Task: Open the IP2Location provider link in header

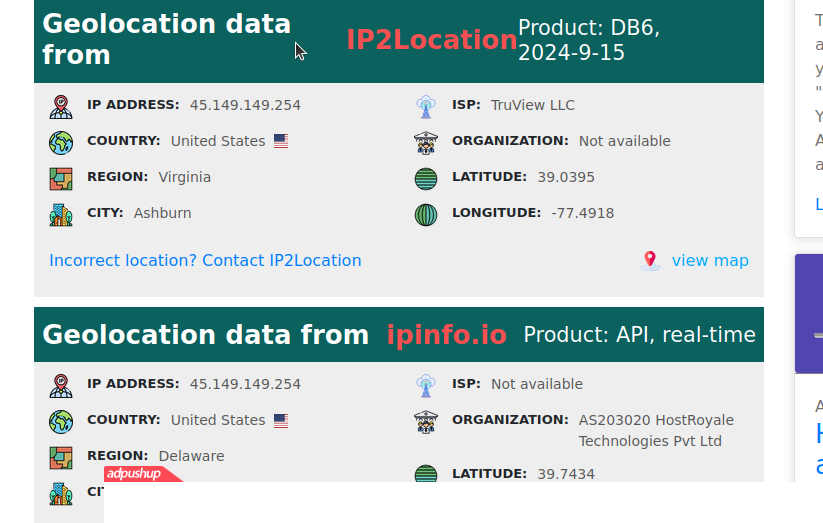Action: (x=432, y=39)
